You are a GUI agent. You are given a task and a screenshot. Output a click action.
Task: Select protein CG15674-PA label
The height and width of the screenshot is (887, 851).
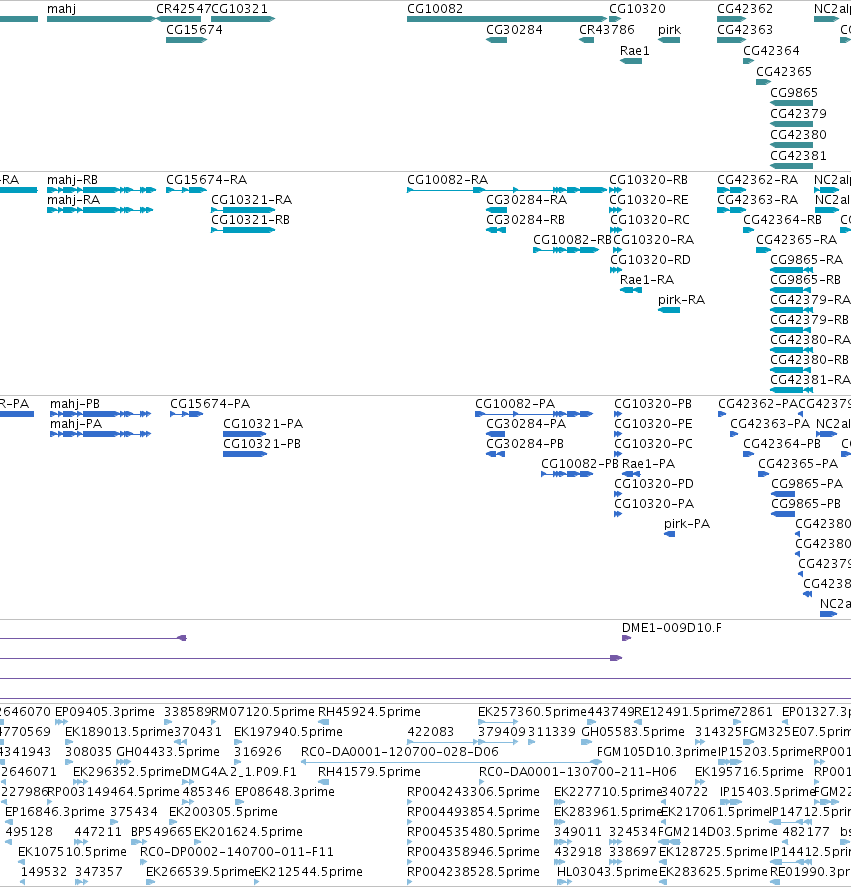point(210,403)
